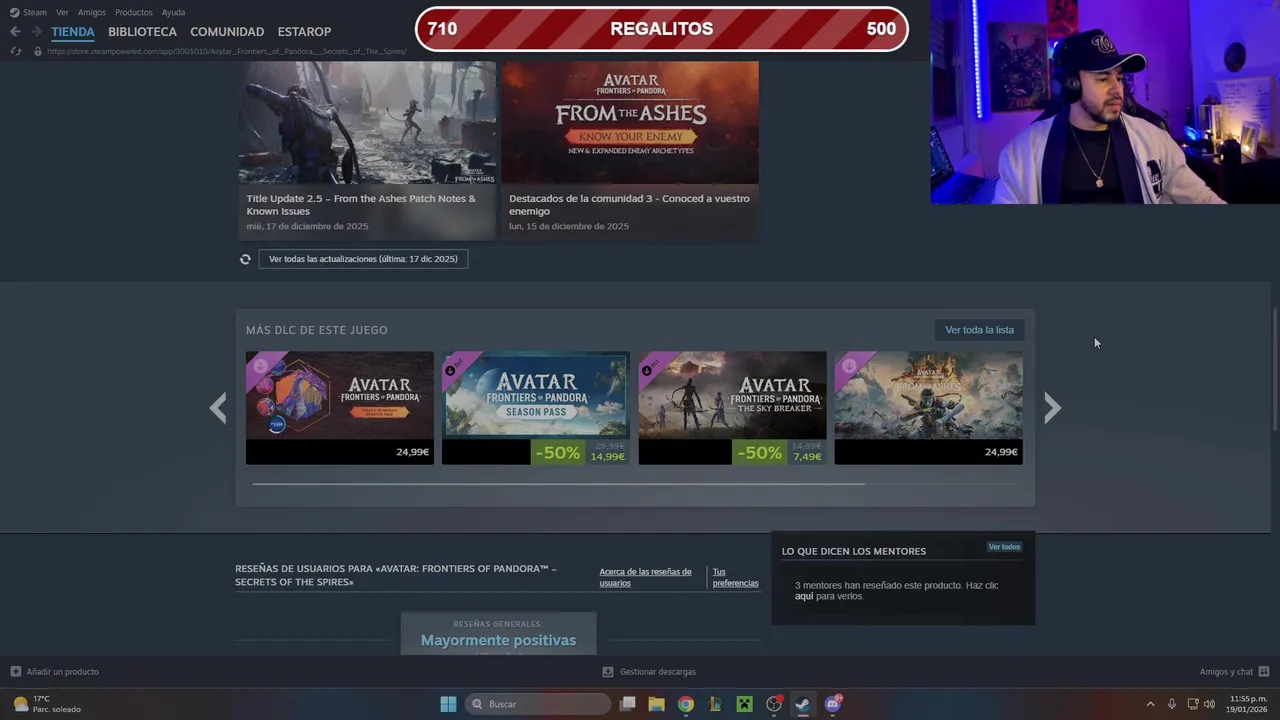The width and height of the screenshot is (1280, 720).
Task: Open File Explorer from the taskbar
Action: click(x=656, y=704)
